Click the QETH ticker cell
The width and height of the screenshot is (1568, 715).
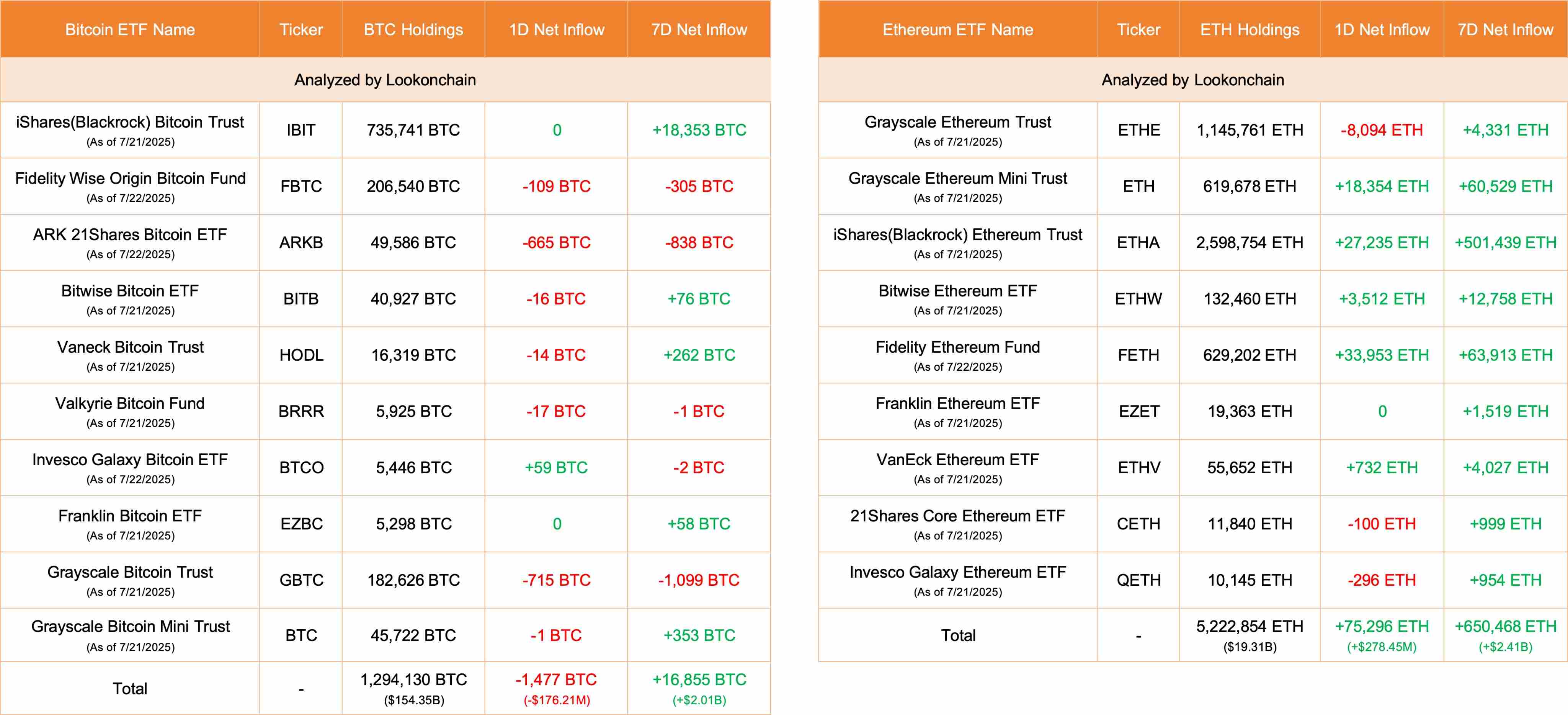click(1138, 580)
